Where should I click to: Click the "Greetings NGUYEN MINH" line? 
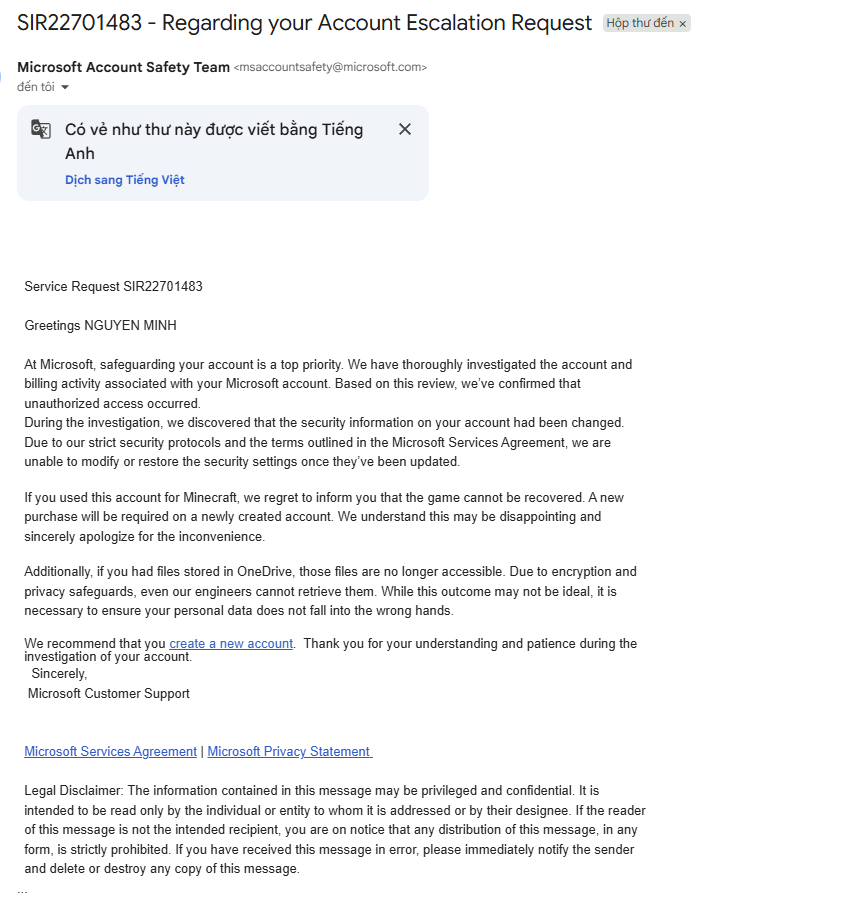point(100,325)
